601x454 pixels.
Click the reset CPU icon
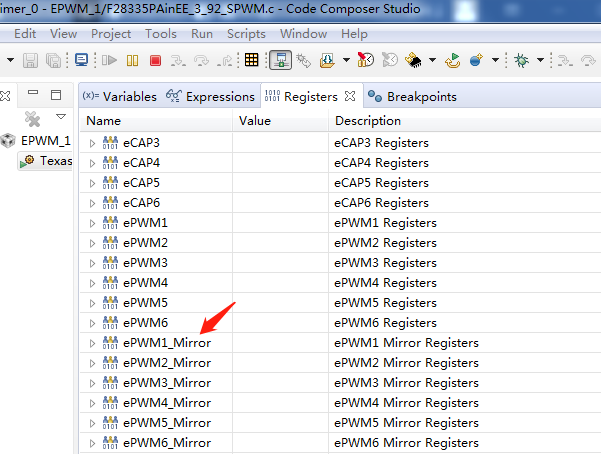tap(327, 60)
